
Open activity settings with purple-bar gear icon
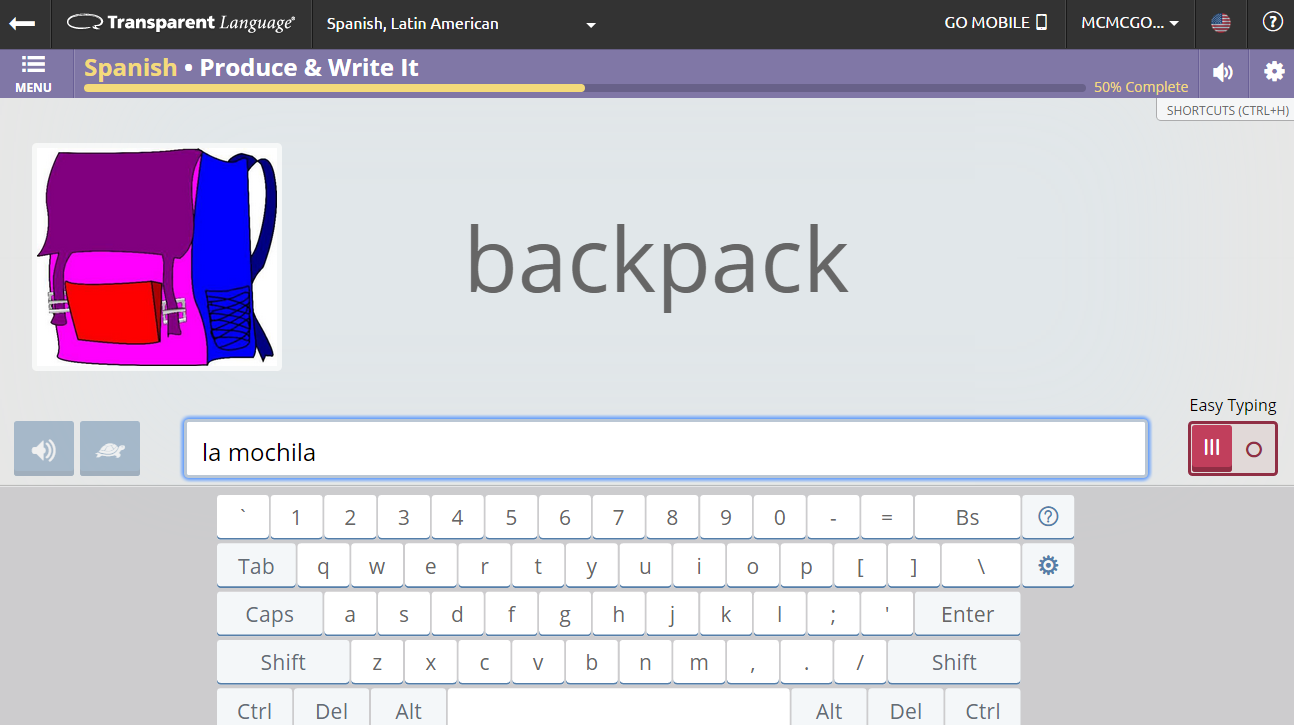pos(1272,72)
